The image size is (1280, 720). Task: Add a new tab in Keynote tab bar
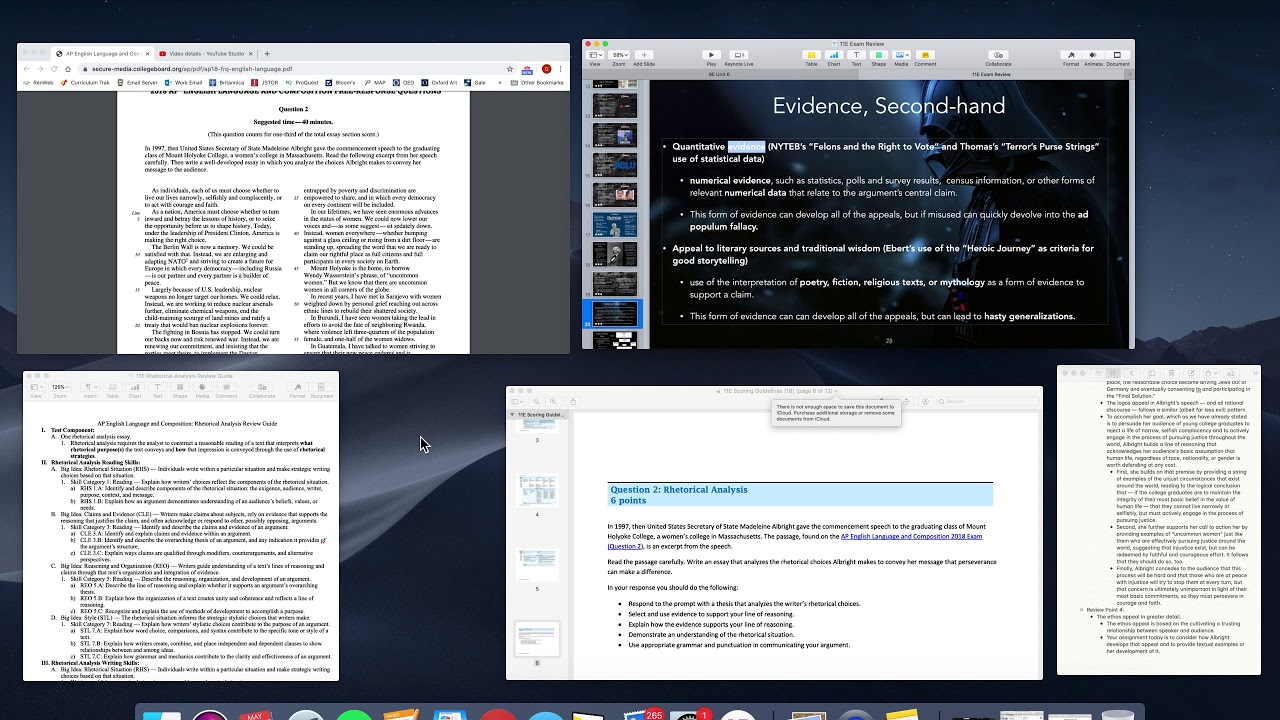click(x=1130, y=74)
